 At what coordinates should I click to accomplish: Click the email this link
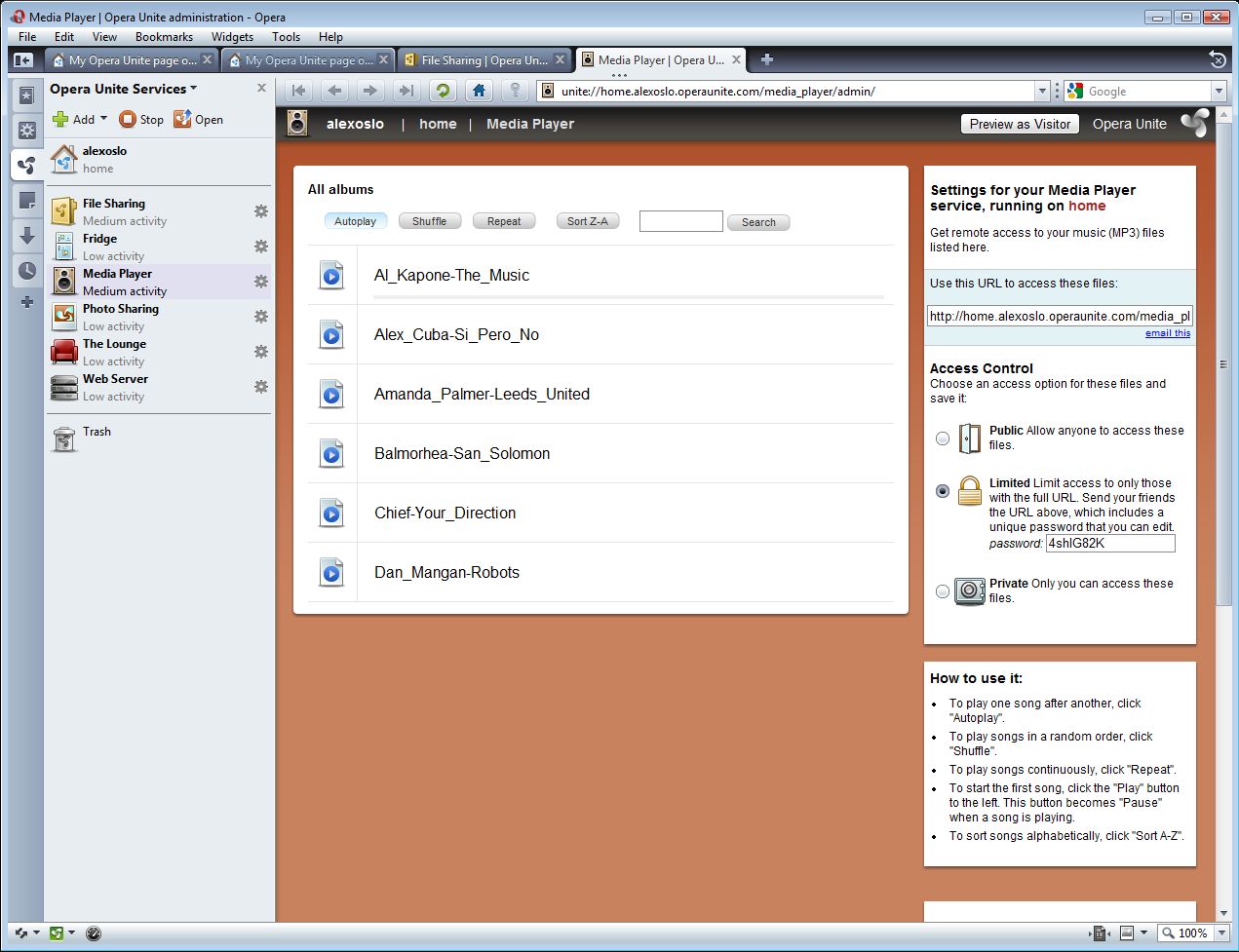1167,333
